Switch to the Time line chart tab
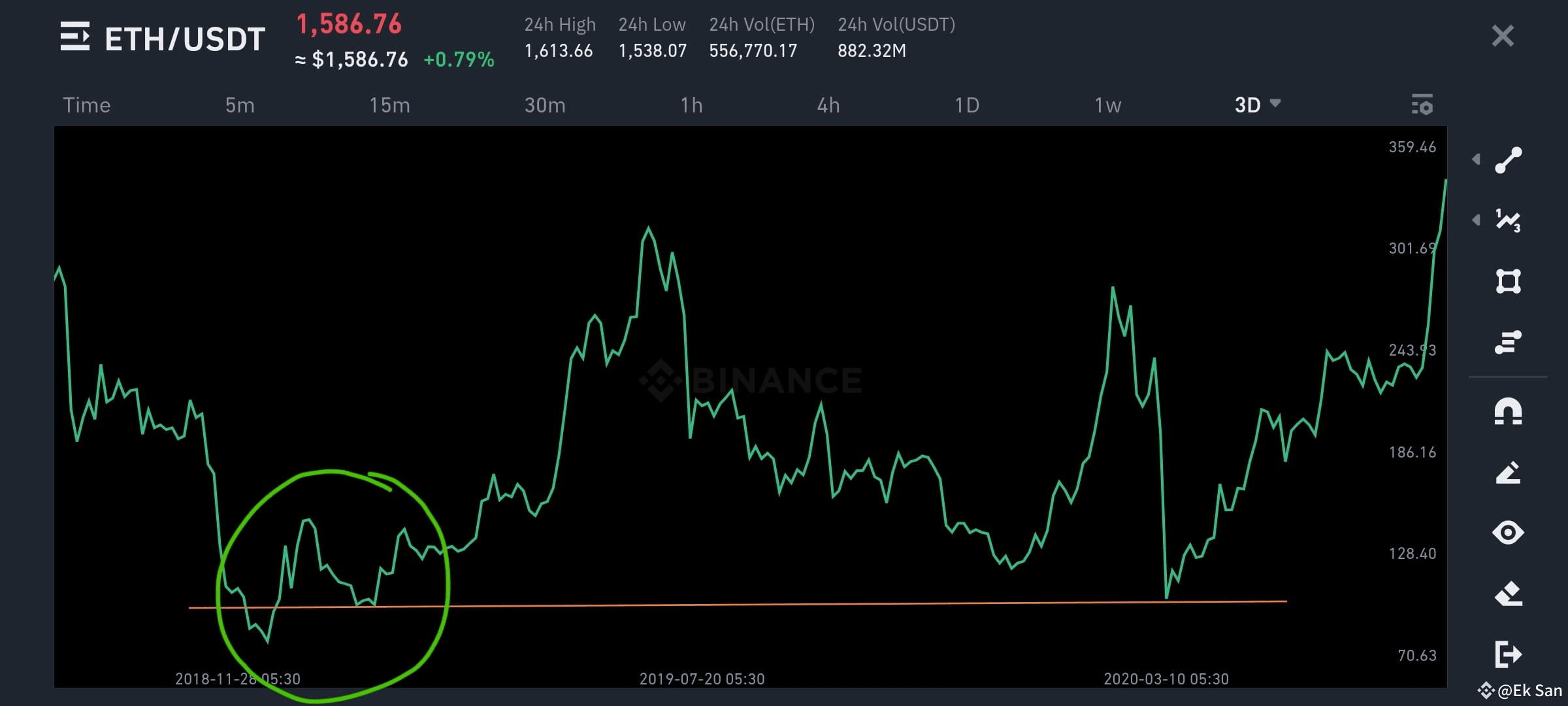 [86, 105]
